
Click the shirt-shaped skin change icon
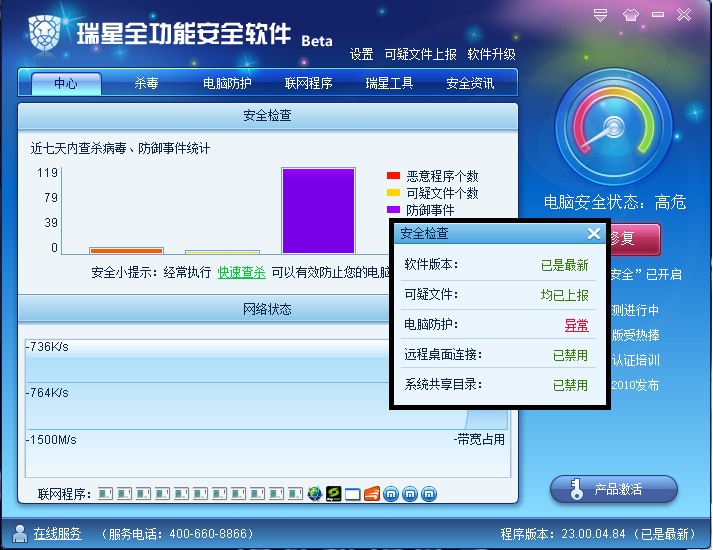click(631, 15)
